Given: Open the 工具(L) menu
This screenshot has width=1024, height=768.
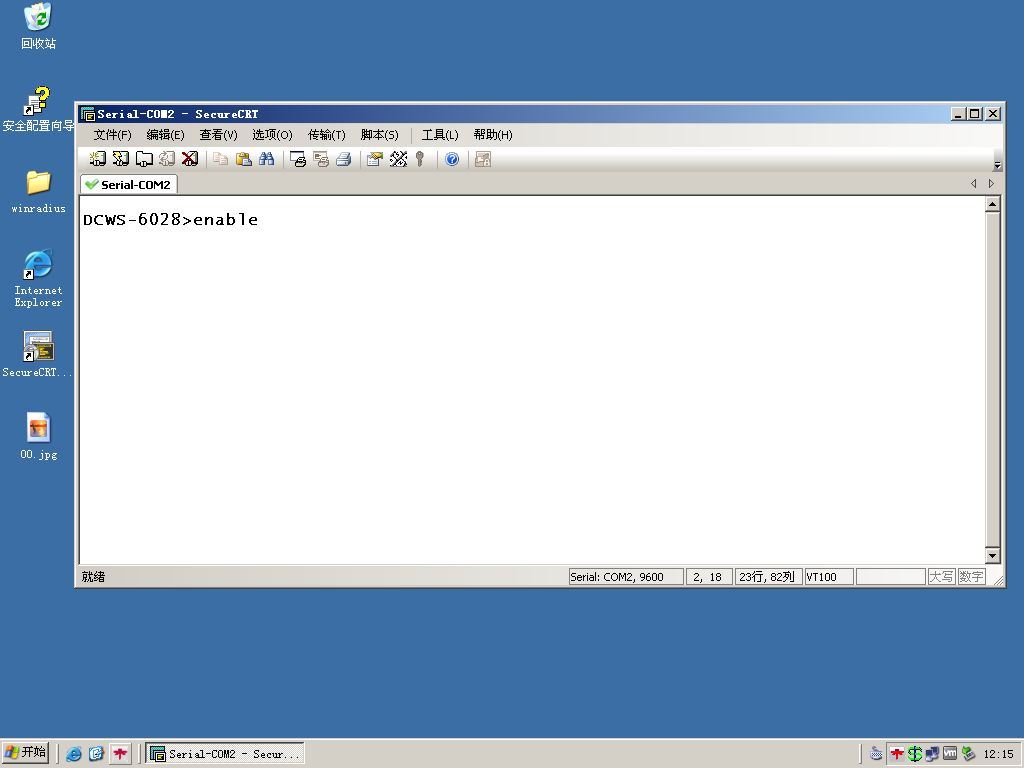Looking at the screenshot, I should [440, 135].
